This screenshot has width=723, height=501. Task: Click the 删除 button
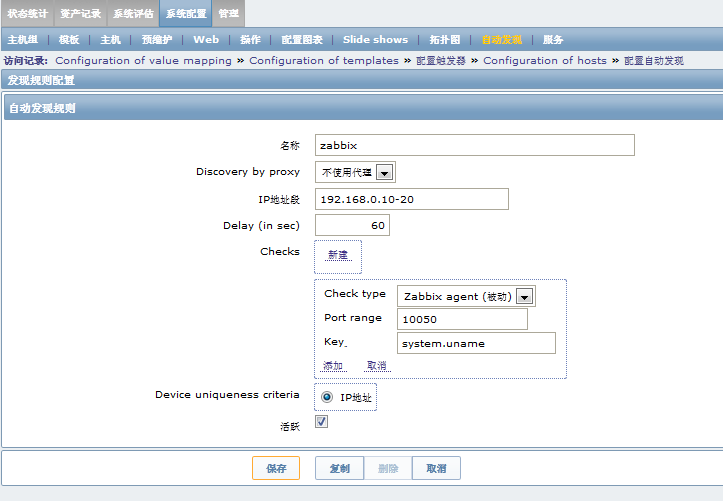click(x=388, y=468)
